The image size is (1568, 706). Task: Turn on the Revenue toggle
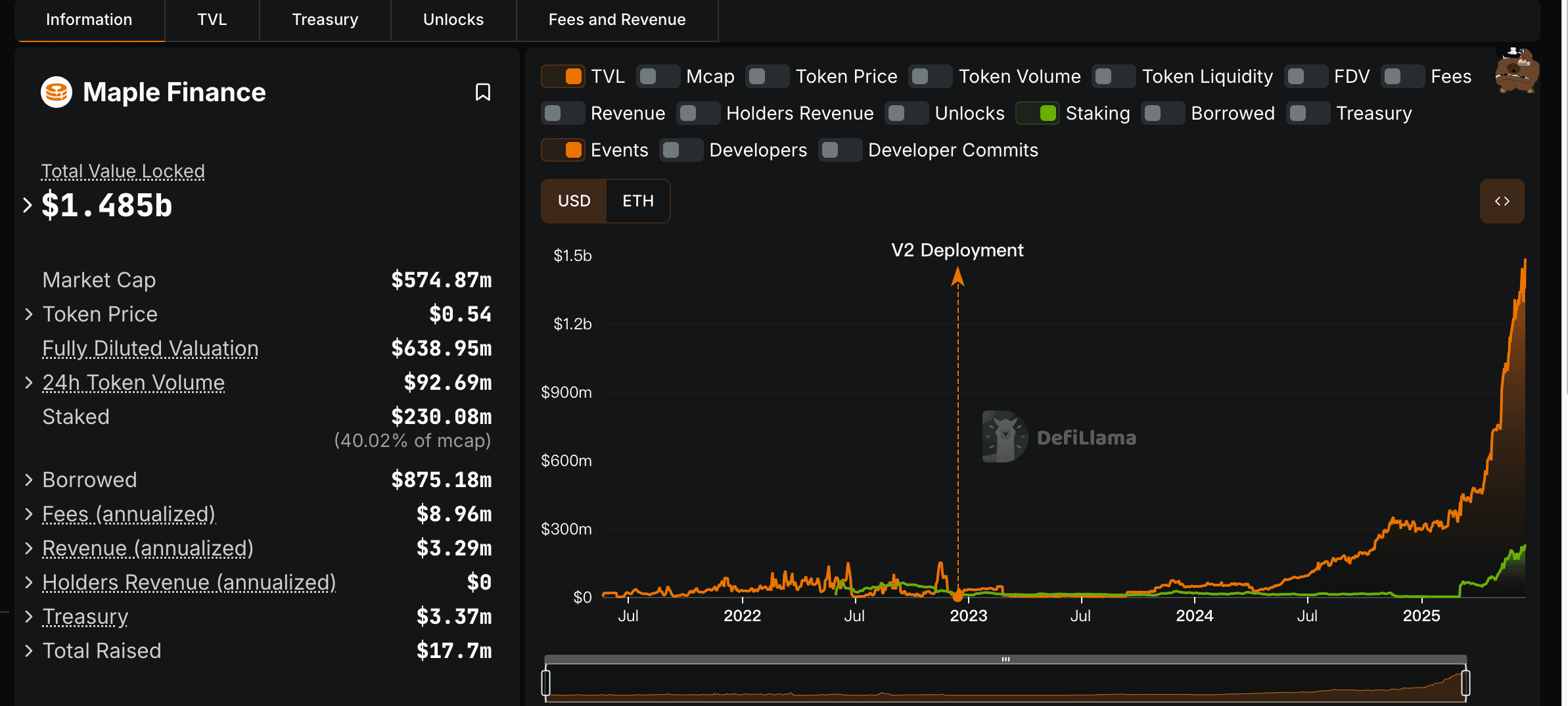pyautogui.click(x=563, y=113)
